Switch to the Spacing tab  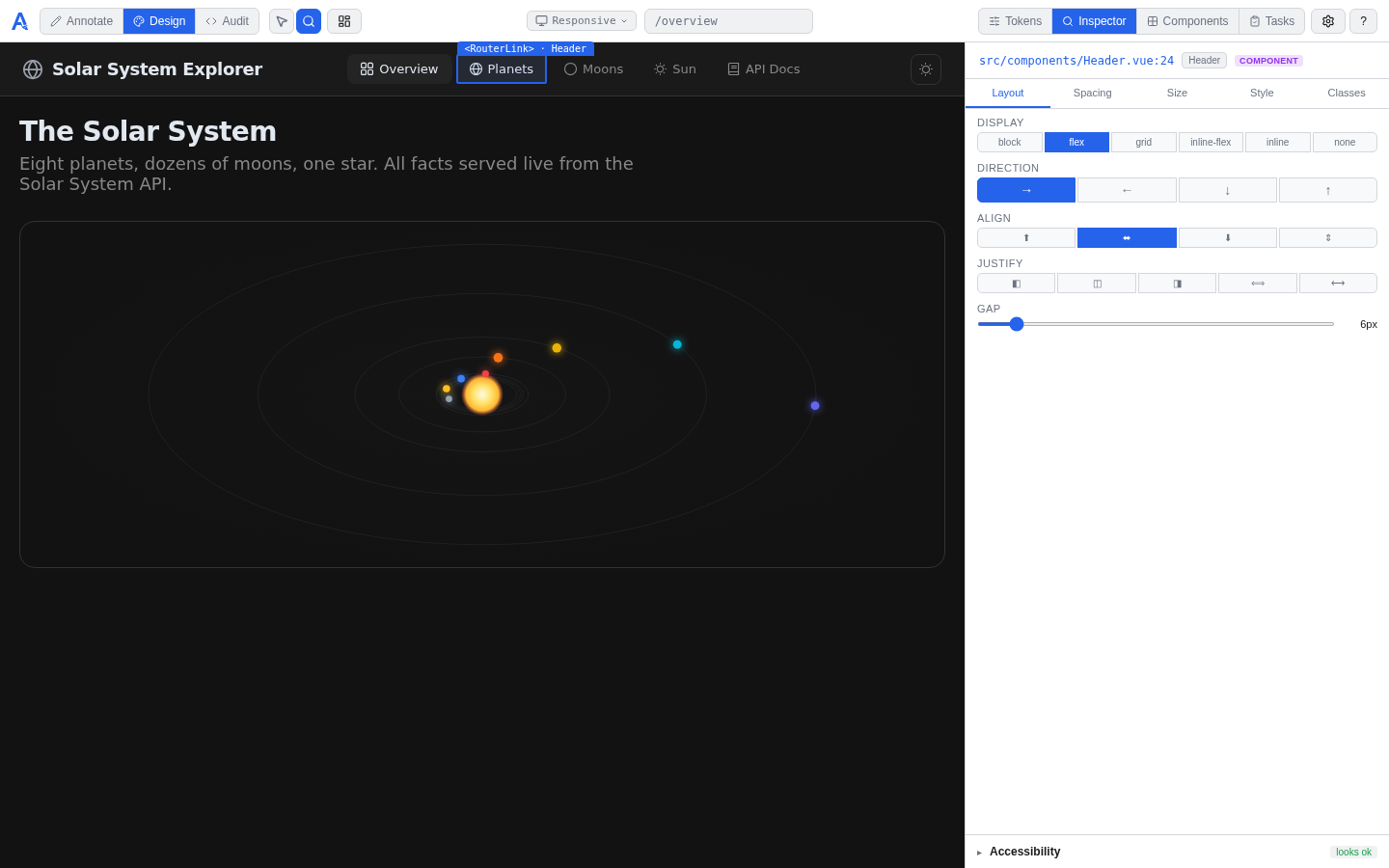pyautogui.click(x=1092, y=94)
